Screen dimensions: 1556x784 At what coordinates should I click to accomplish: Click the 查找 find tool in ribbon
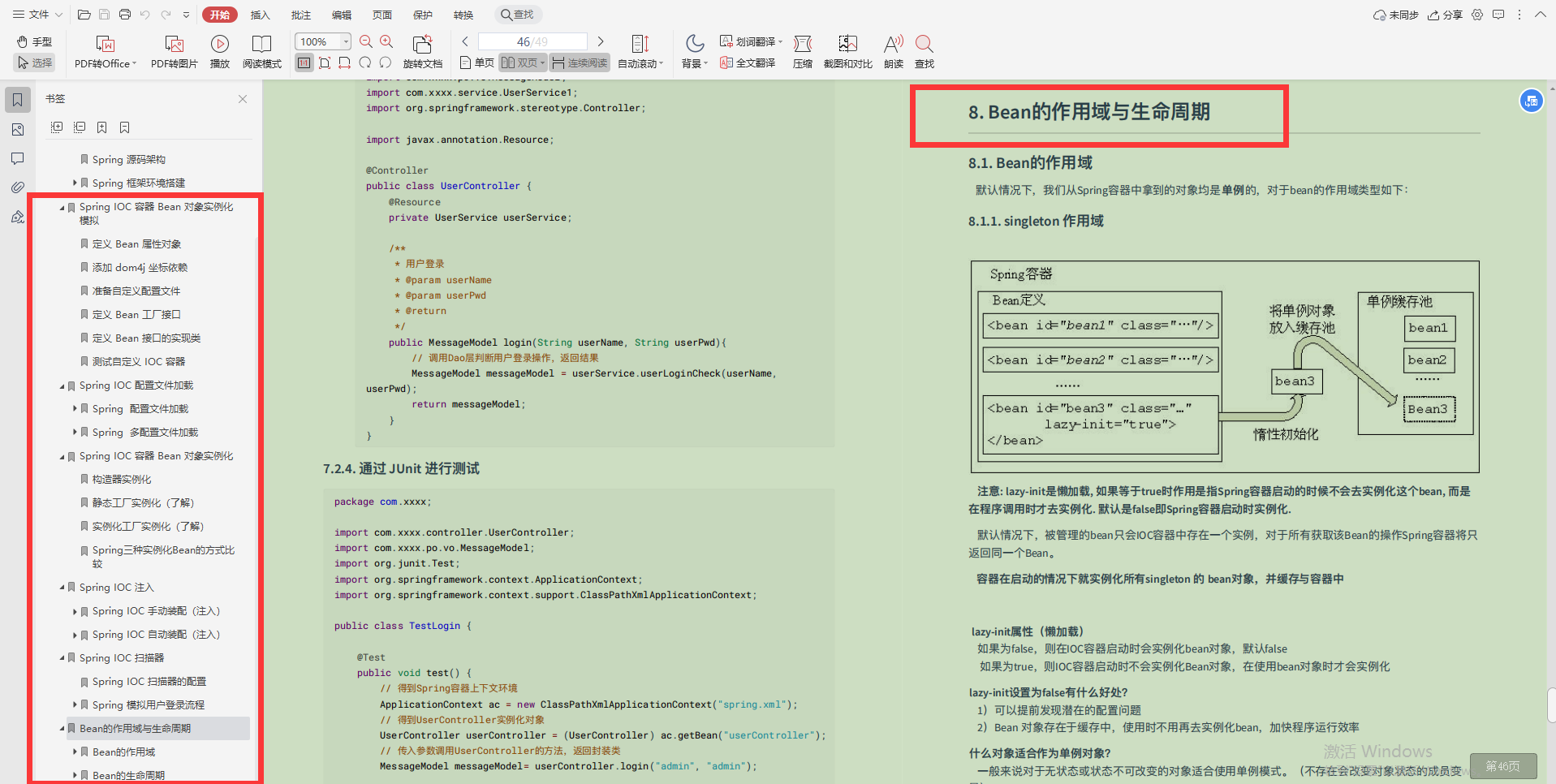coord(925,52)
